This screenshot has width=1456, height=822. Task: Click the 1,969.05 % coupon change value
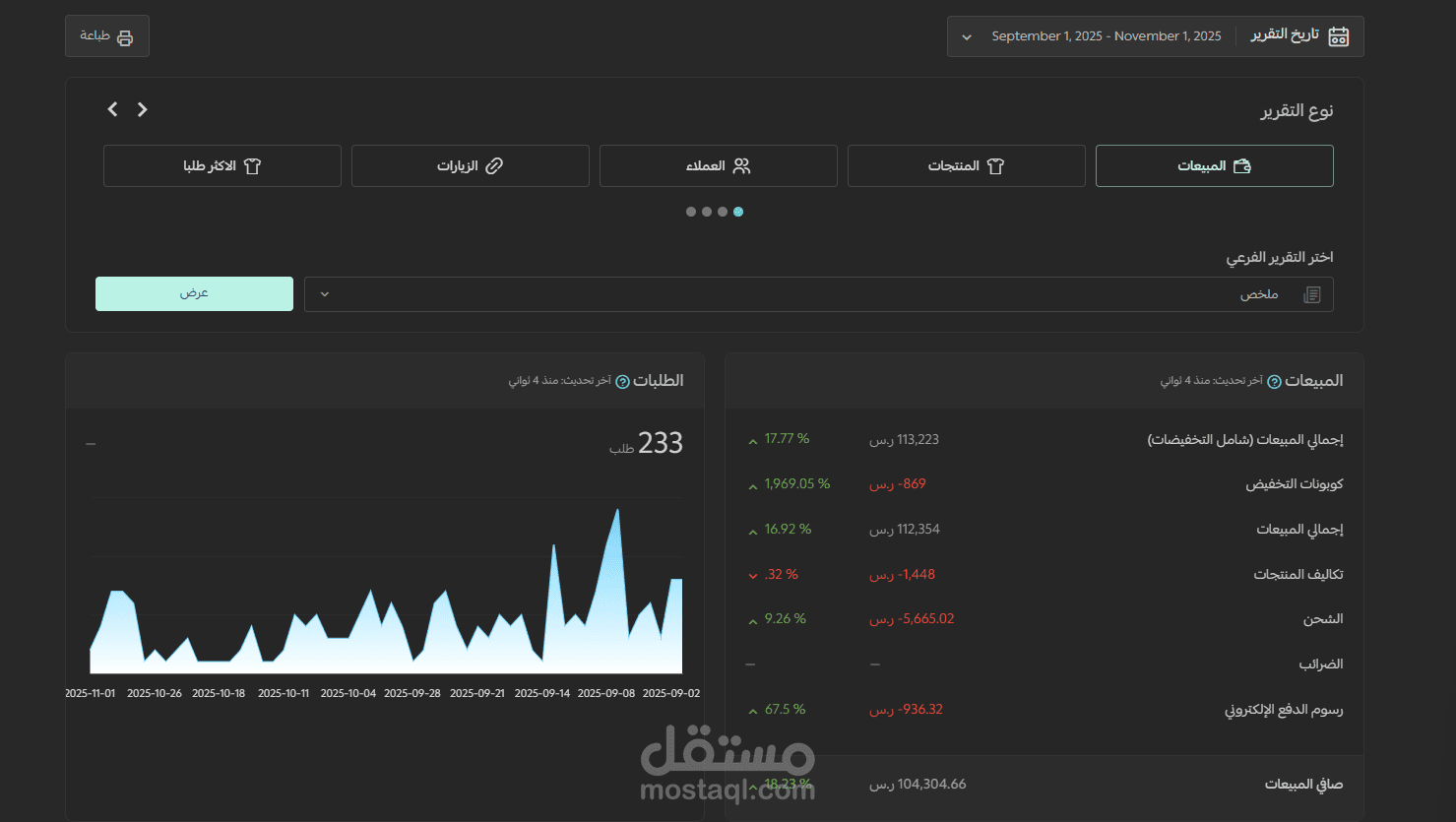(796, 484)
